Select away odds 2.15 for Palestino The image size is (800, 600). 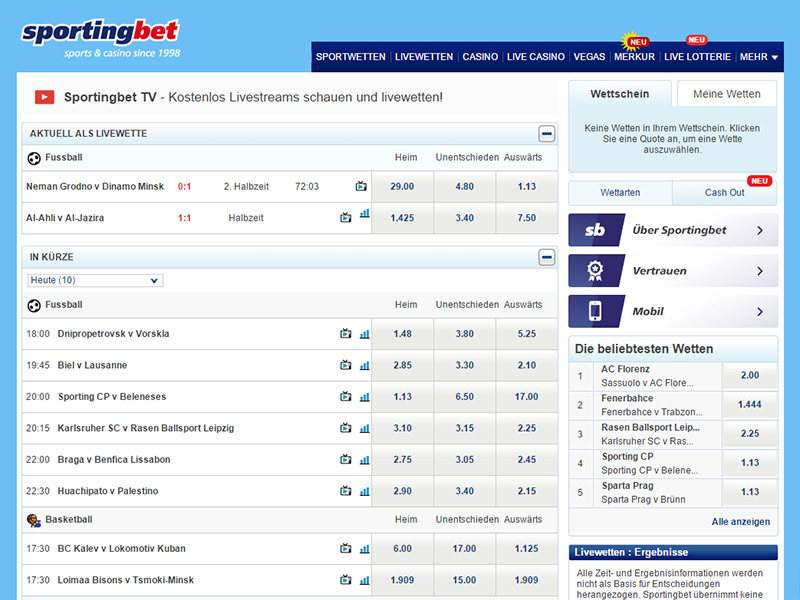(527, 491)
